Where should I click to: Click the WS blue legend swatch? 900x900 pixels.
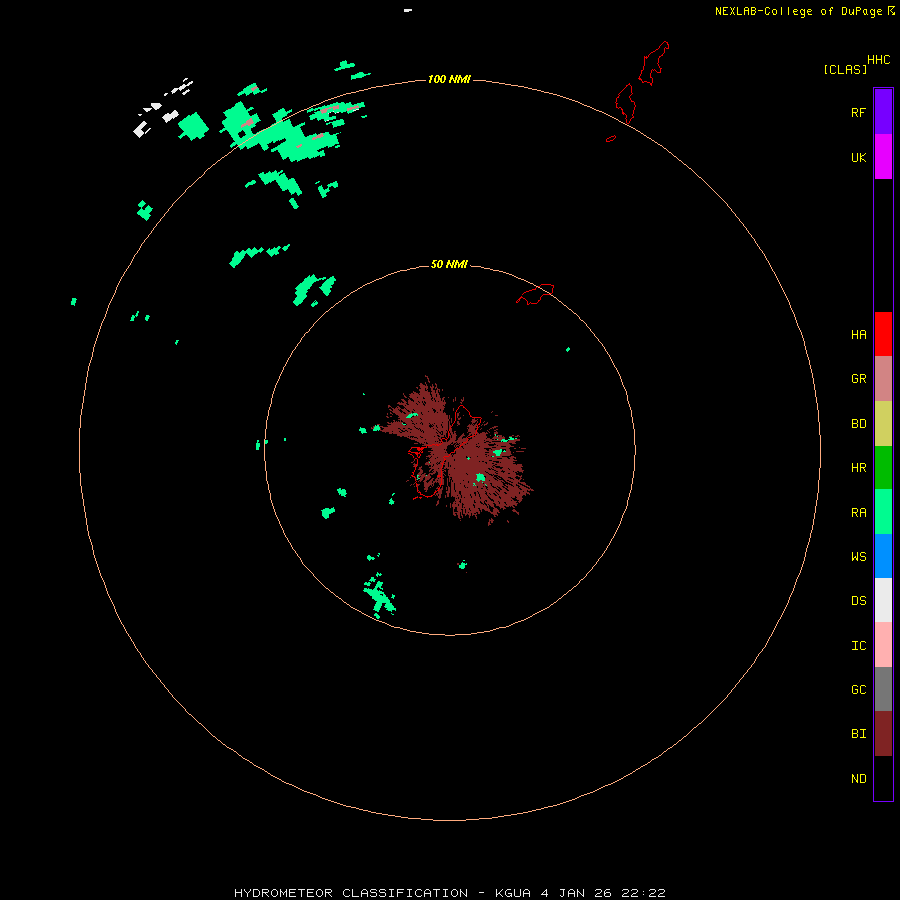(883, 556)
